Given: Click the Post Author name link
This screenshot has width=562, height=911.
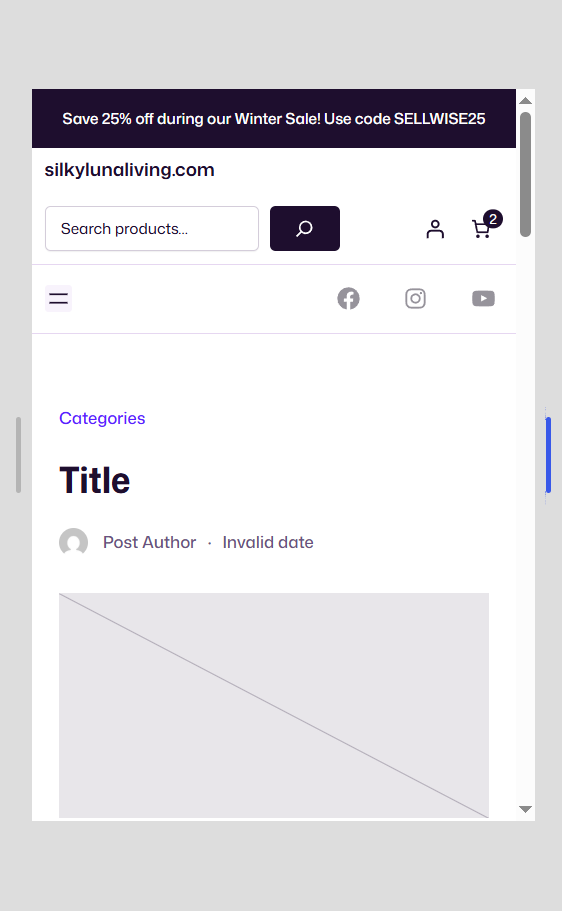Looking at the screenshot, I should click(149, 542).
